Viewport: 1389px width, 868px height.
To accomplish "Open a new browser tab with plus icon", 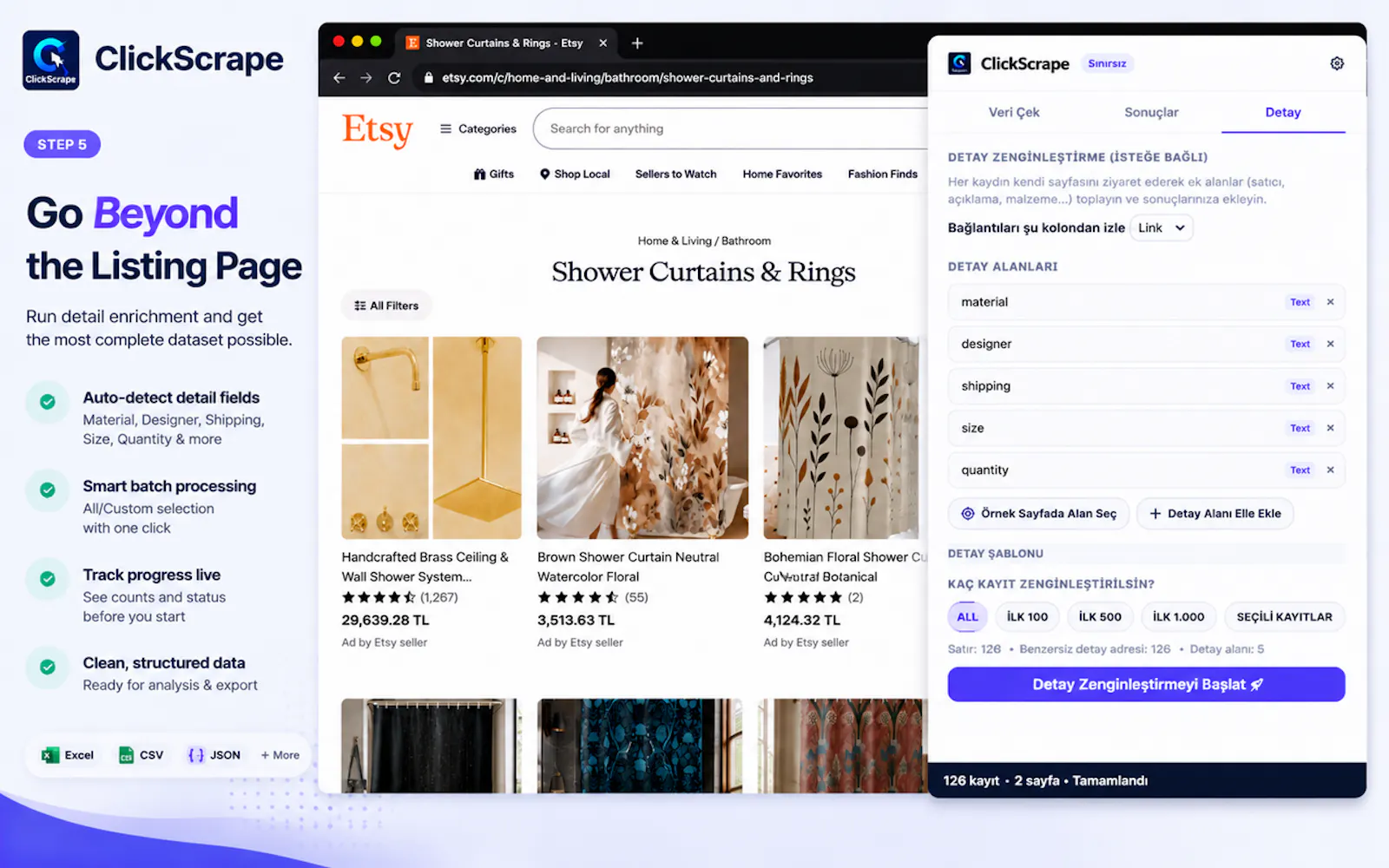I will (x=637, y=43).
